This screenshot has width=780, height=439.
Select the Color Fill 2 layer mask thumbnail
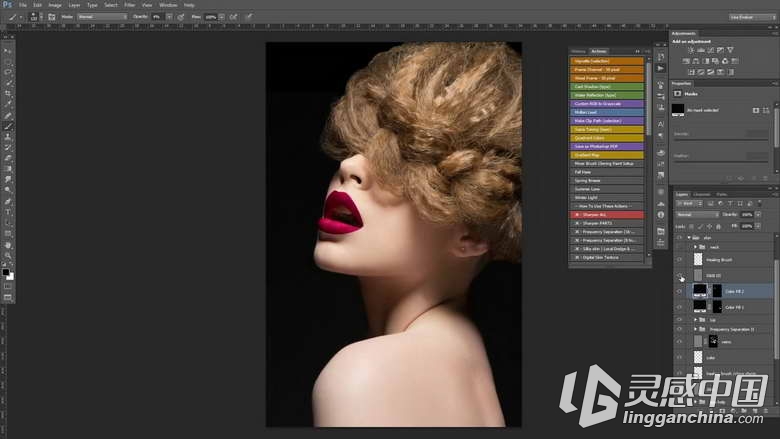(x=717, y=291)
